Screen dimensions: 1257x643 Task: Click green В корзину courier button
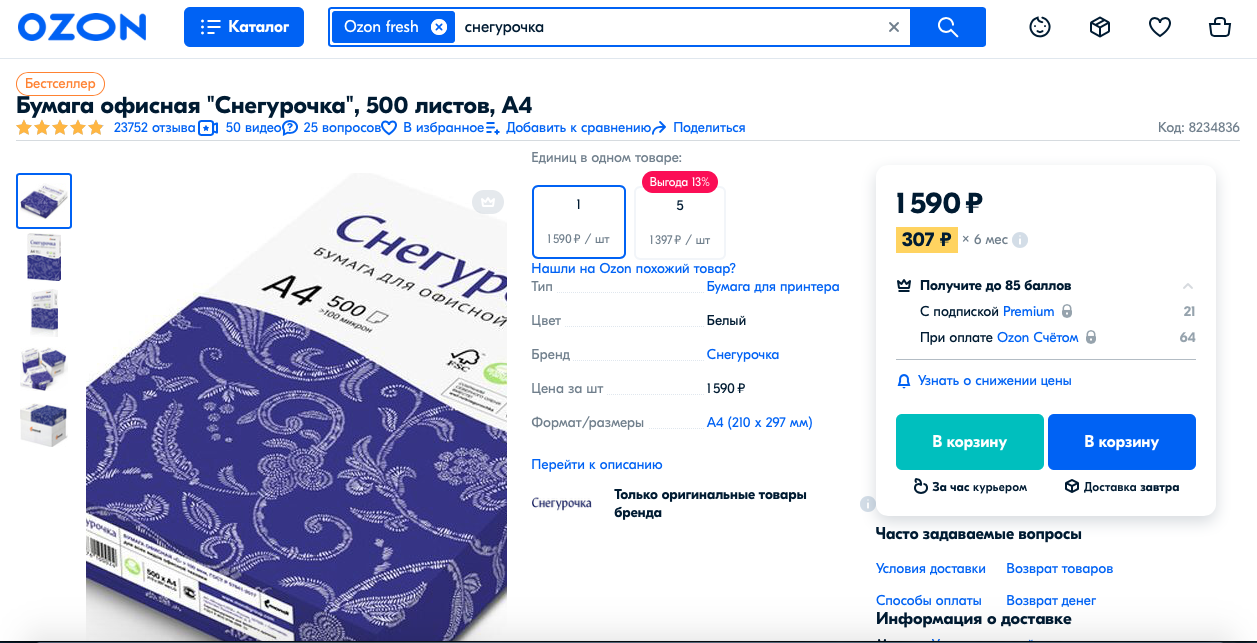tap(969, 442)
